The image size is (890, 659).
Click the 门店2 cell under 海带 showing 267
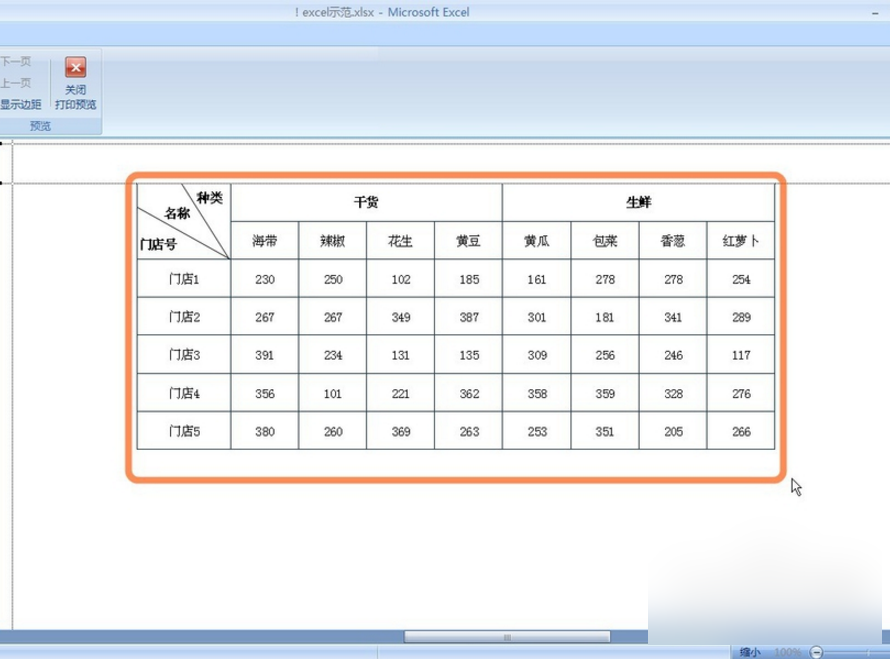(x=265, y=317)
